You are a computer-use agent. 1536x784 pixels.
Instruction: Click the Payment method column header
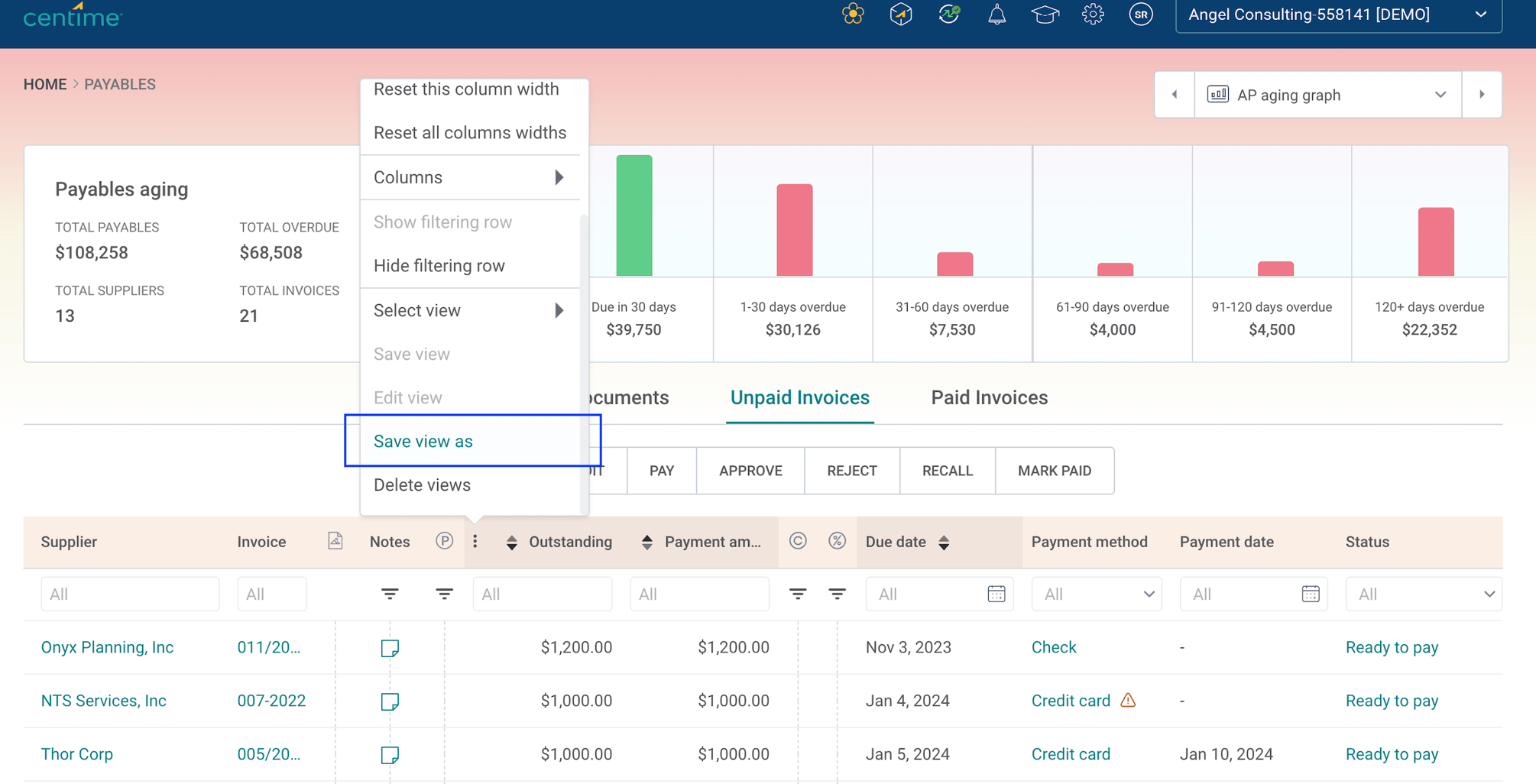(1089, 542)
